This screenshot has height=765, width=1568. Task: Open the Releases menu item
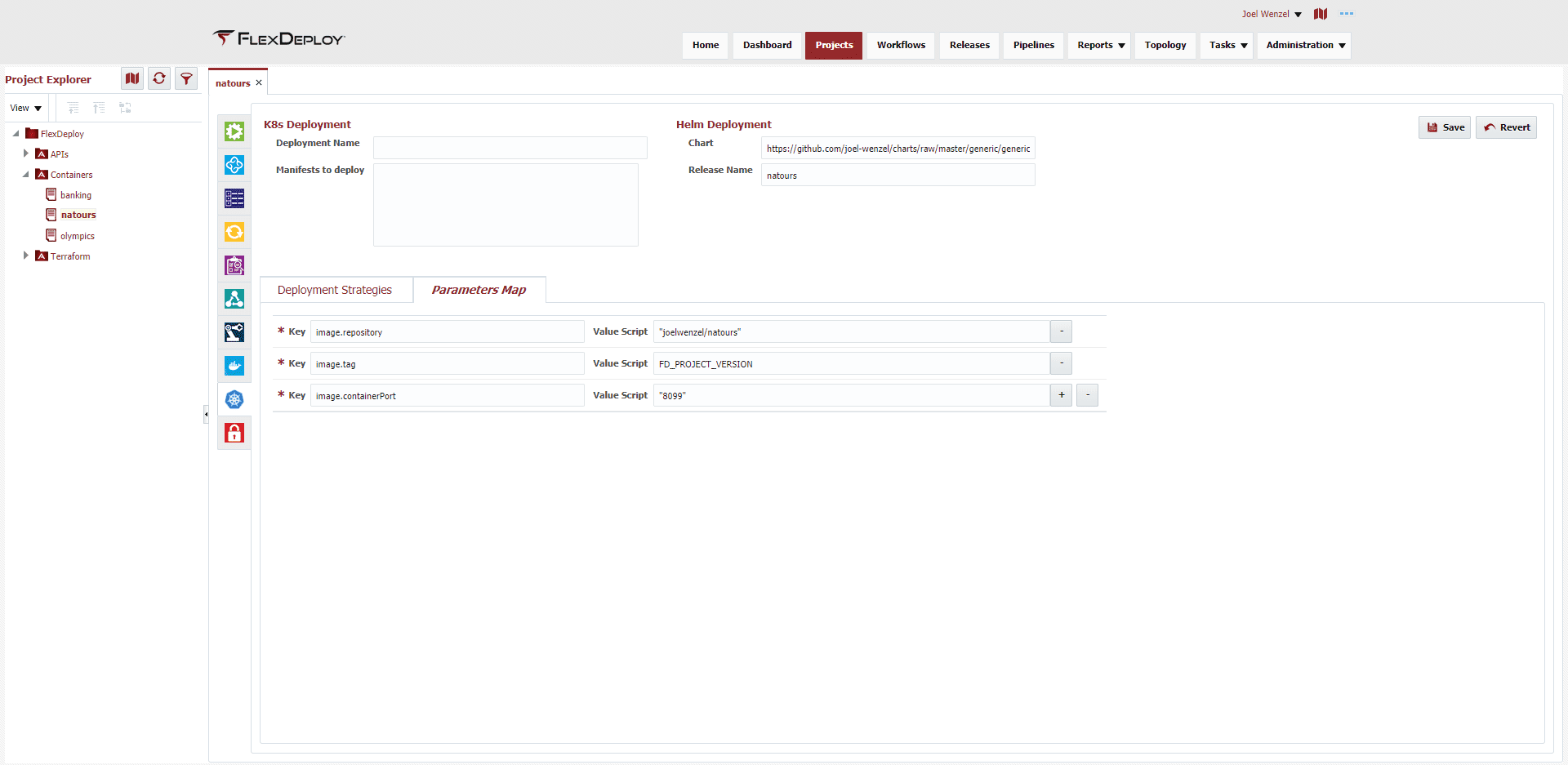[x=969, y=45]
